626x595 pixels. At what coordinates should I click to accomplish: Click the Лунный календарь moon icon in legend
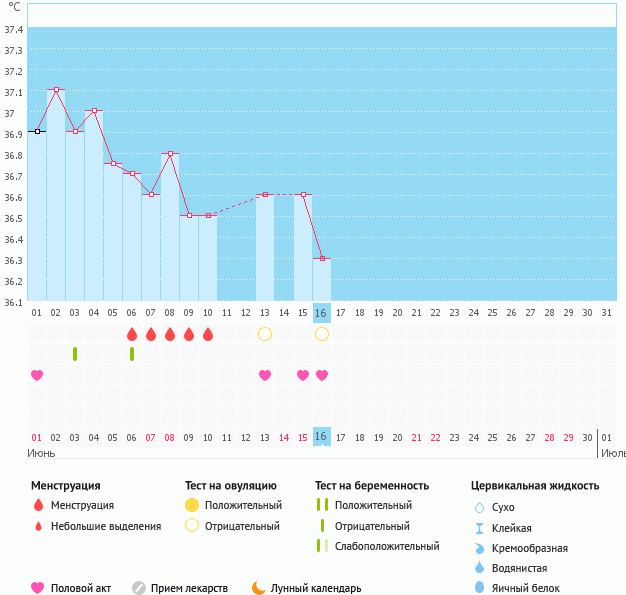[x=259, y=588]
